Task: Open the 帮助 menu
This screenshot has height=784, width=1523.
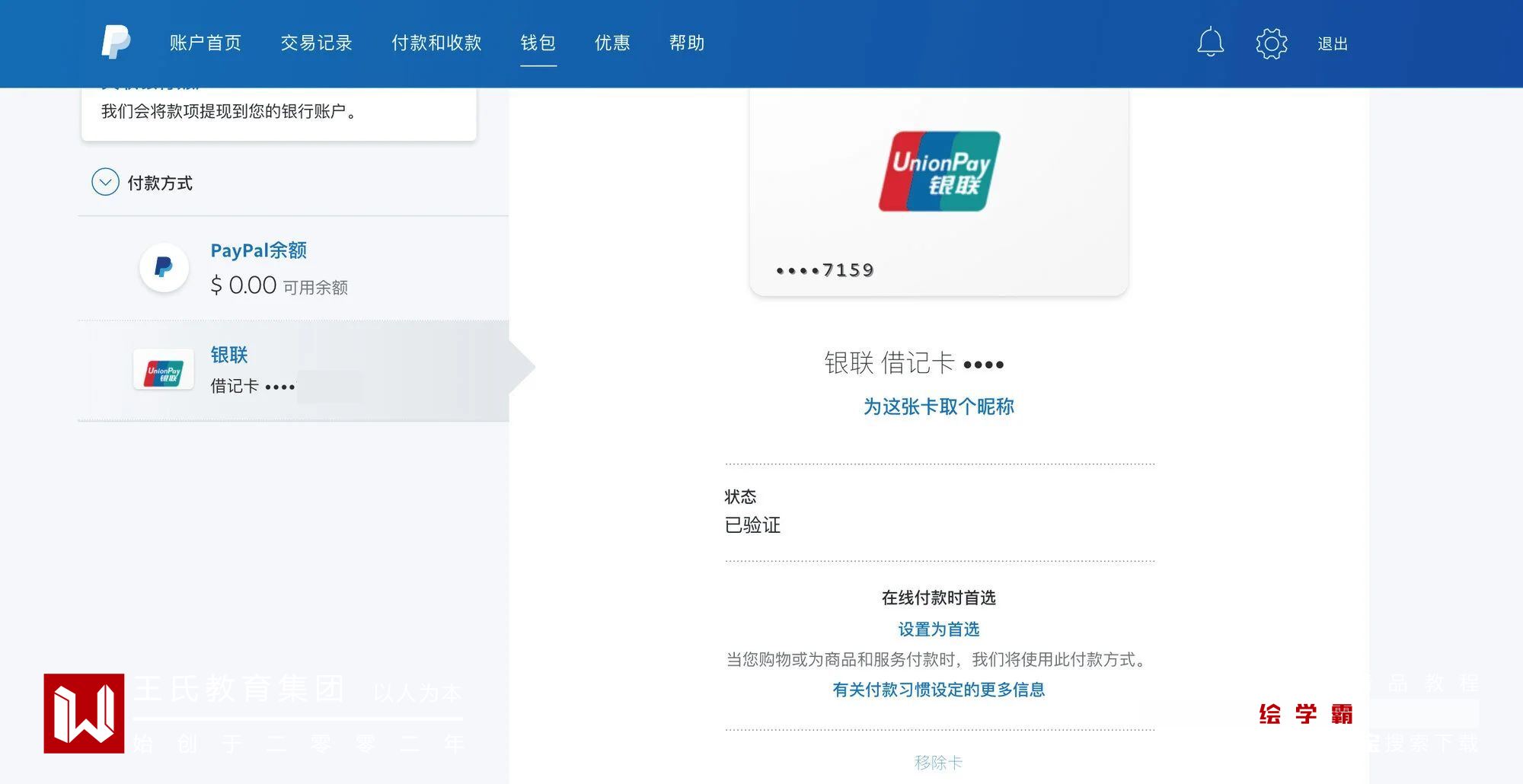Action: click(x=687, y=43)
